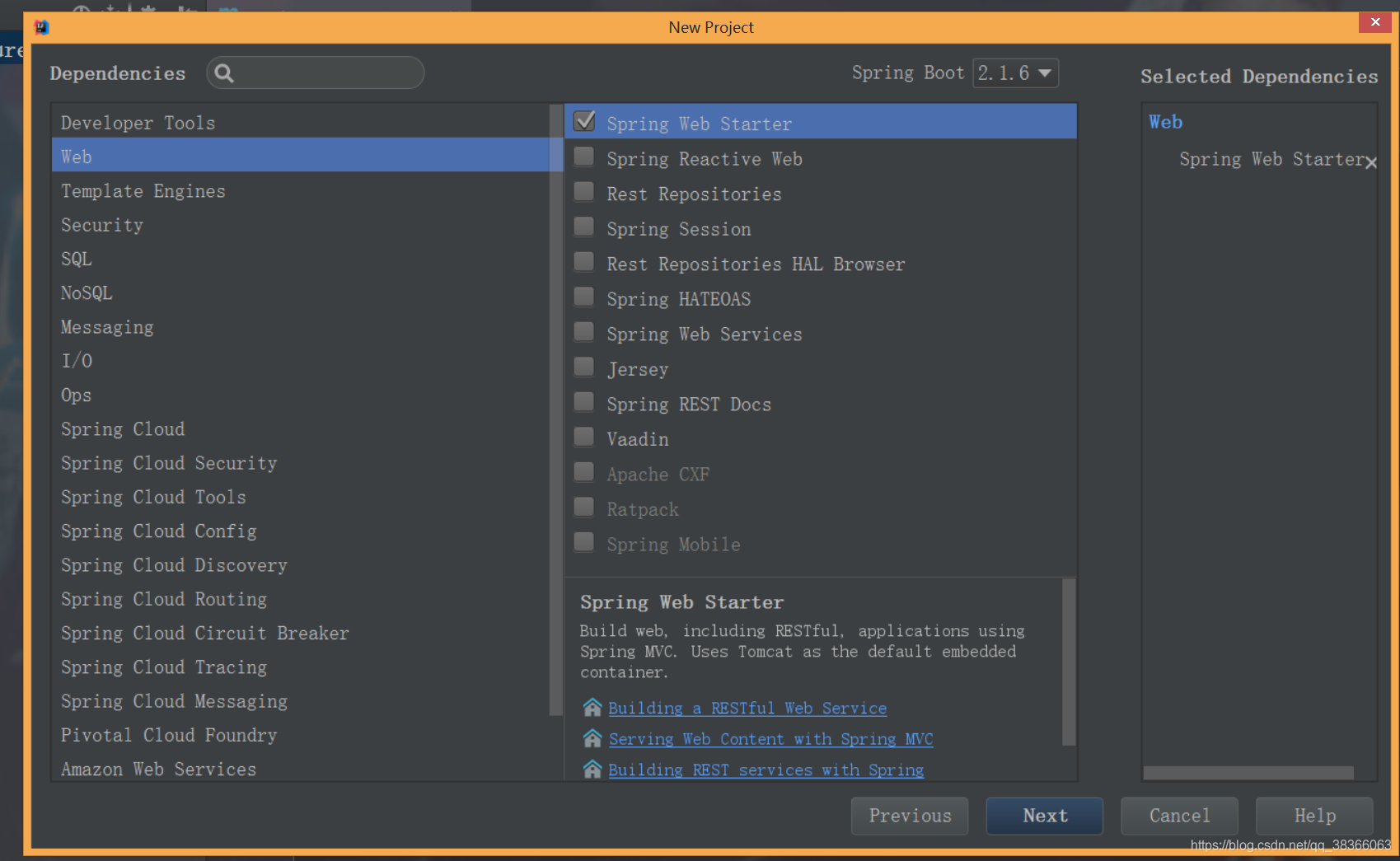Select the Ops category
Image resolution: width=1400 pixels, height=861 pixels.
300,395
